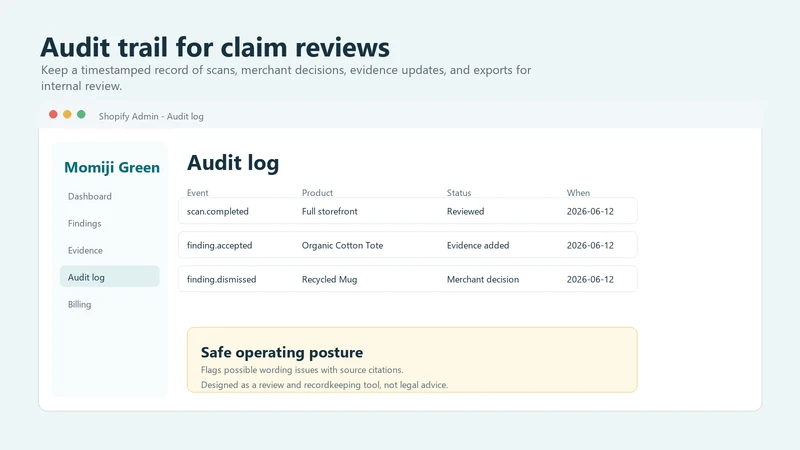Click the Product column header
This screenshot has width=800, height=450.
(x=317, y=193)
